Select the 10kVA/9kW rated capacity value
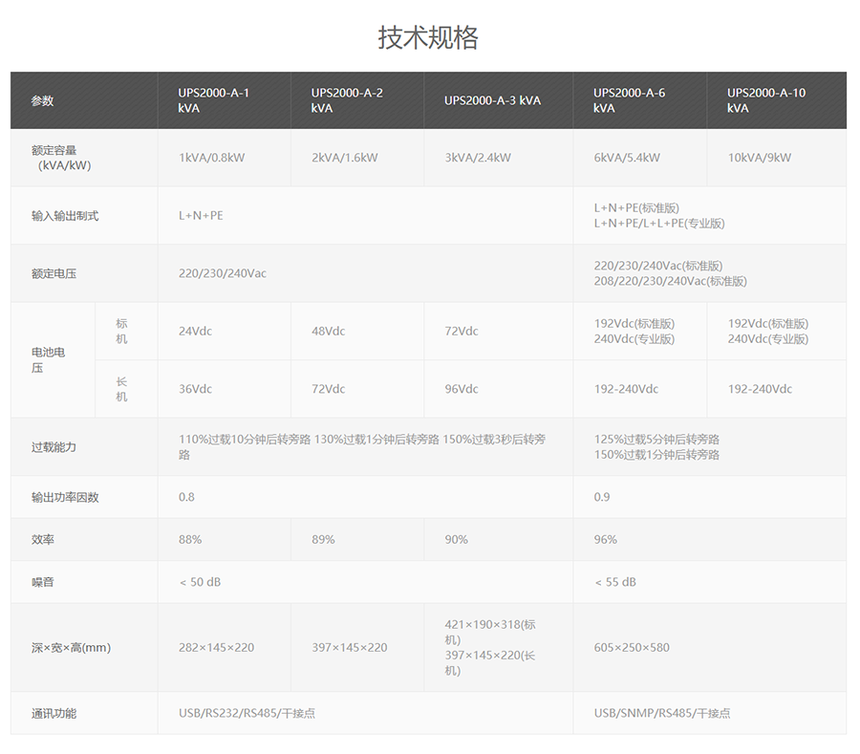 point(759,158)
